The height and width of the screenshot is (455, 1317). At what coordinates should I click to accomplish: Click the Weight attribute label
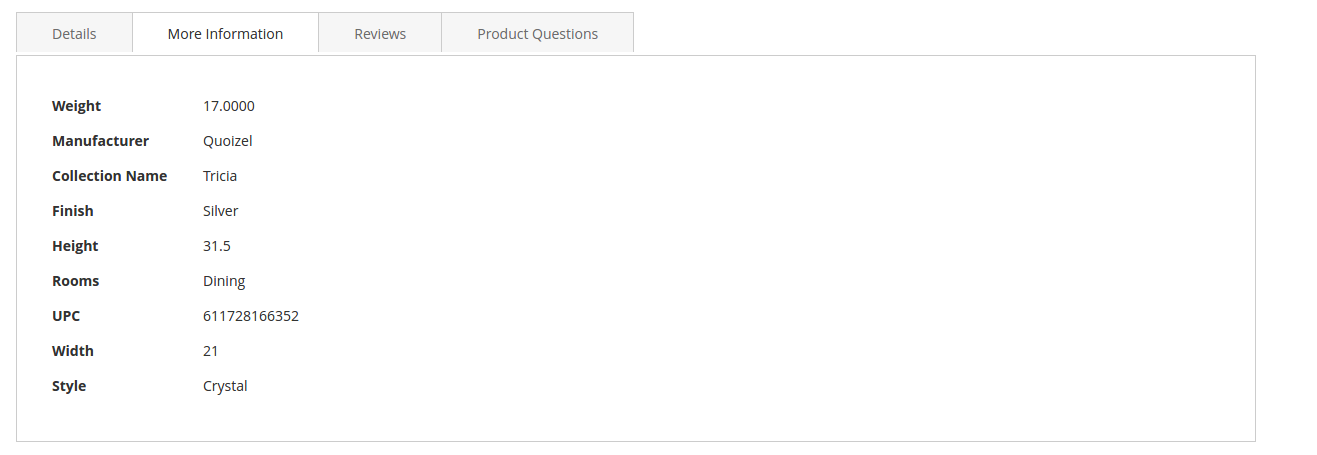click(x=76, y=106)
